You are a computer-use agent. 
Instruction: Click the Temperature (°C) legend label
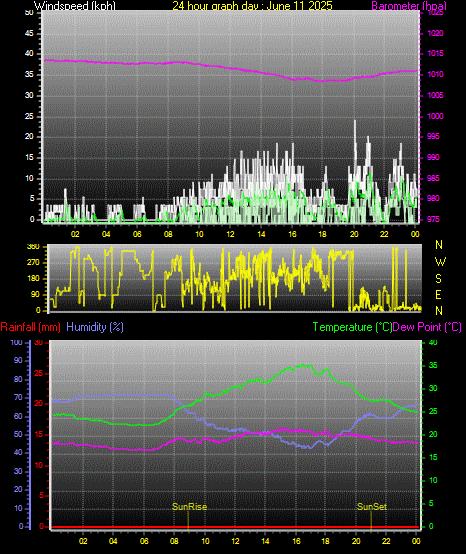352,327
